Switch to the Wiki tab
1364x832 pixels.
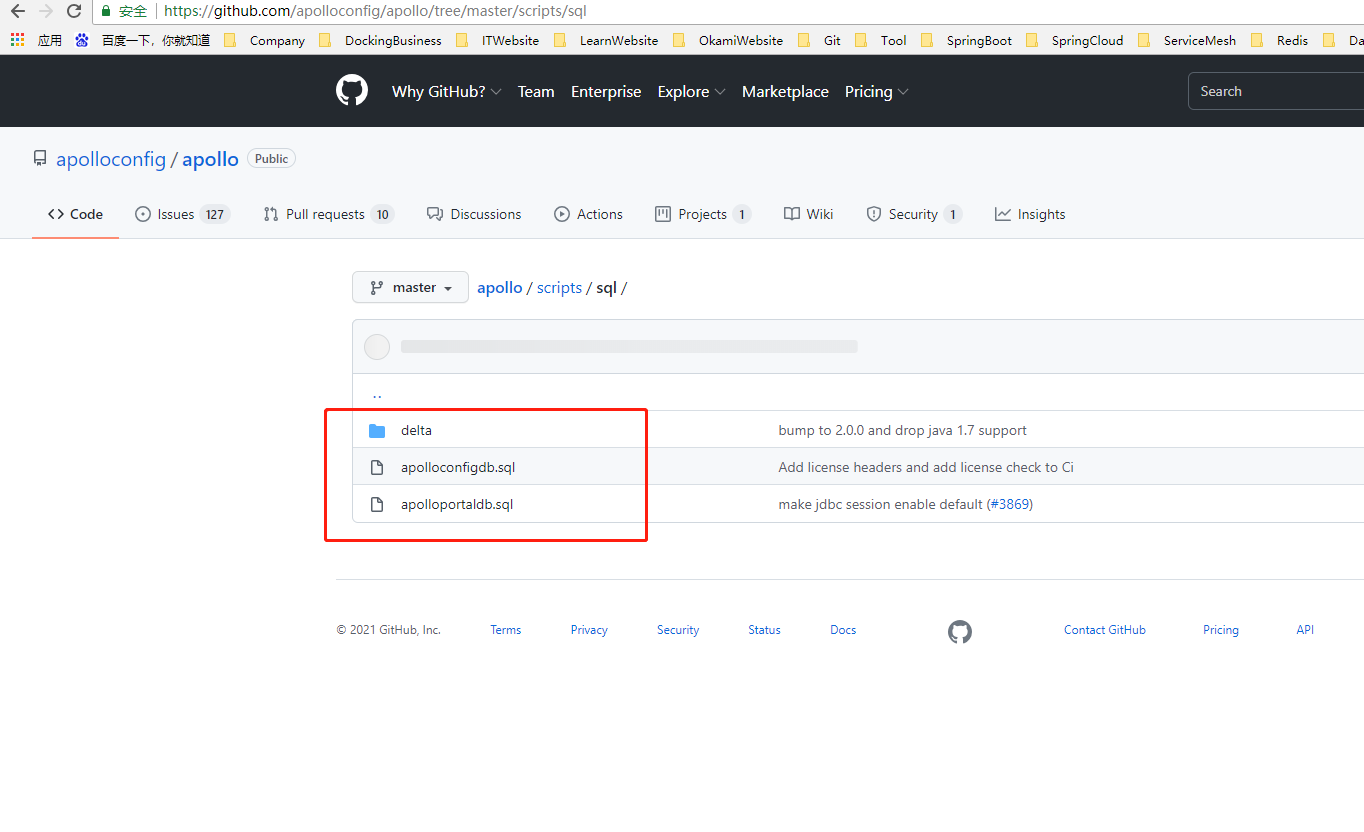(x=808, y=214)
